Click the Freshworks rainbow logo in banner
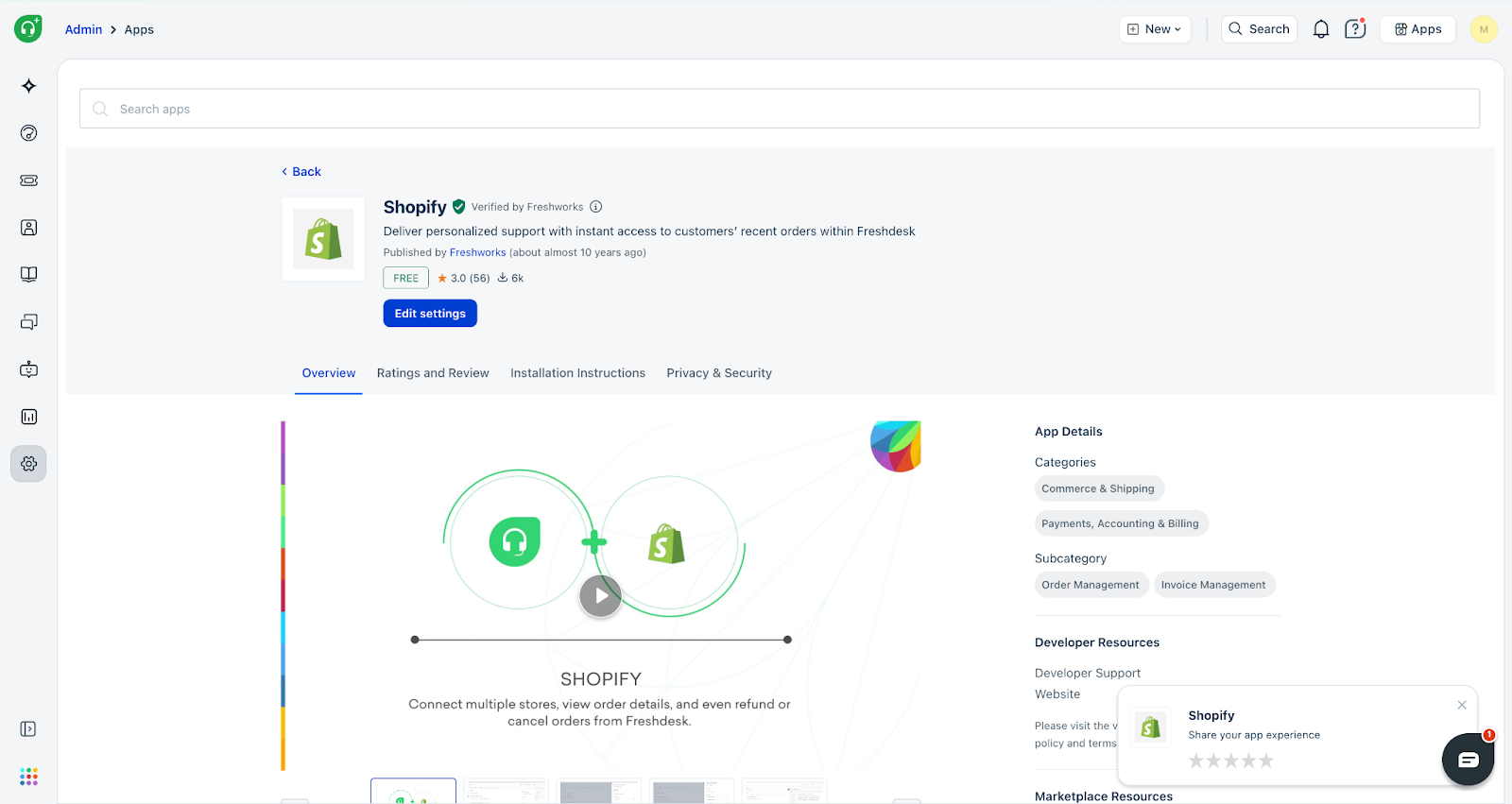Image resolution: width=1512 pixels, height=804 pixels. pos(896,446)
